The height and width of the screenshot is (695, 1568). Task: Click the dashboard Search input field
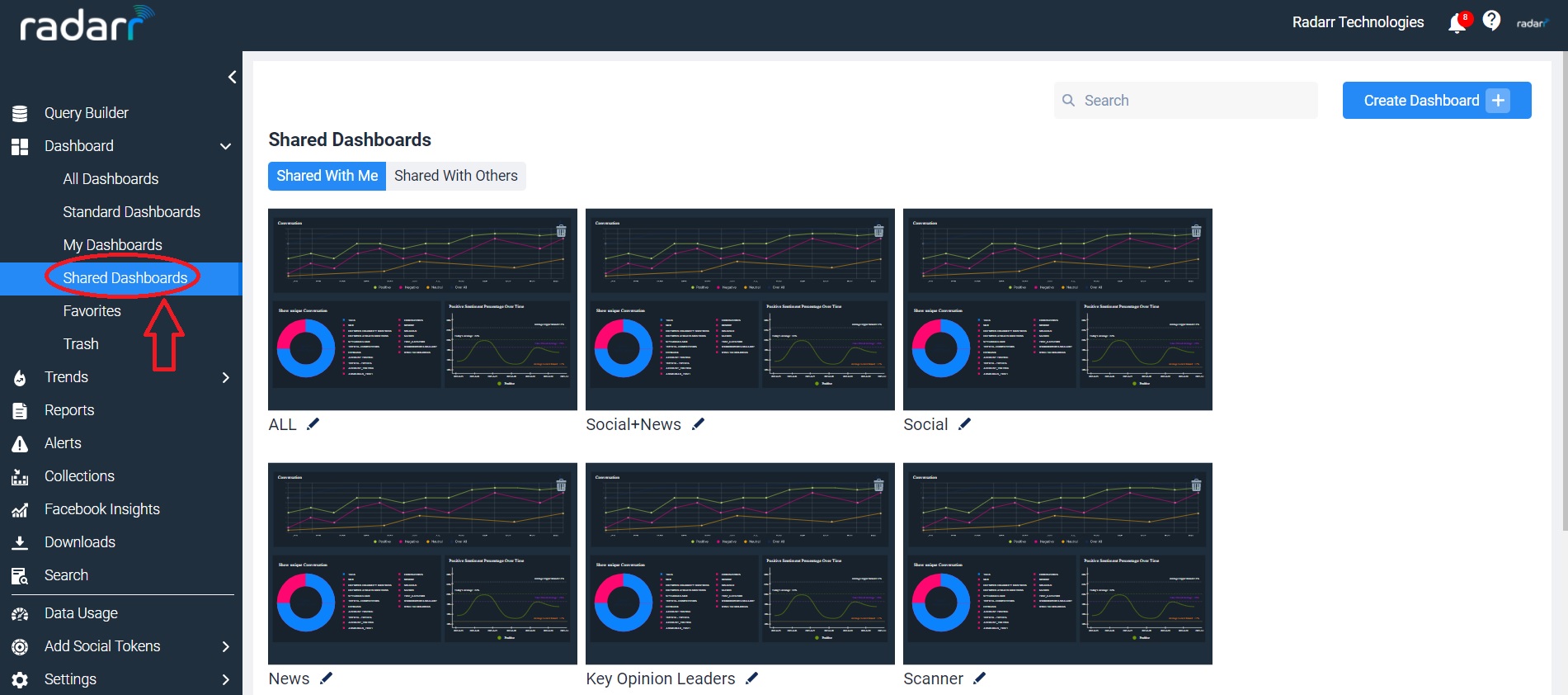coord(1186,100)
